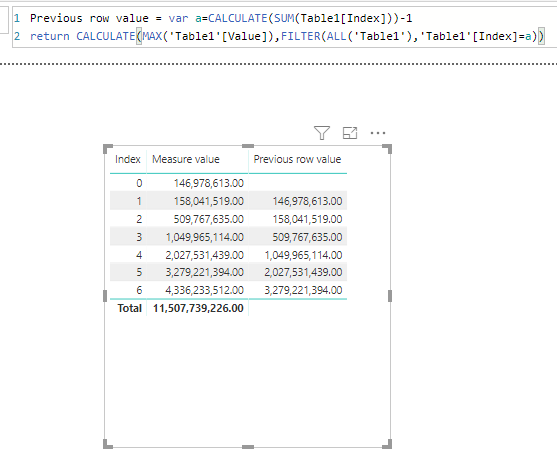This screenshot has width=557, height=476.
Task: Select the top-middle resize handle of table
Action: [x=248, y=146]
